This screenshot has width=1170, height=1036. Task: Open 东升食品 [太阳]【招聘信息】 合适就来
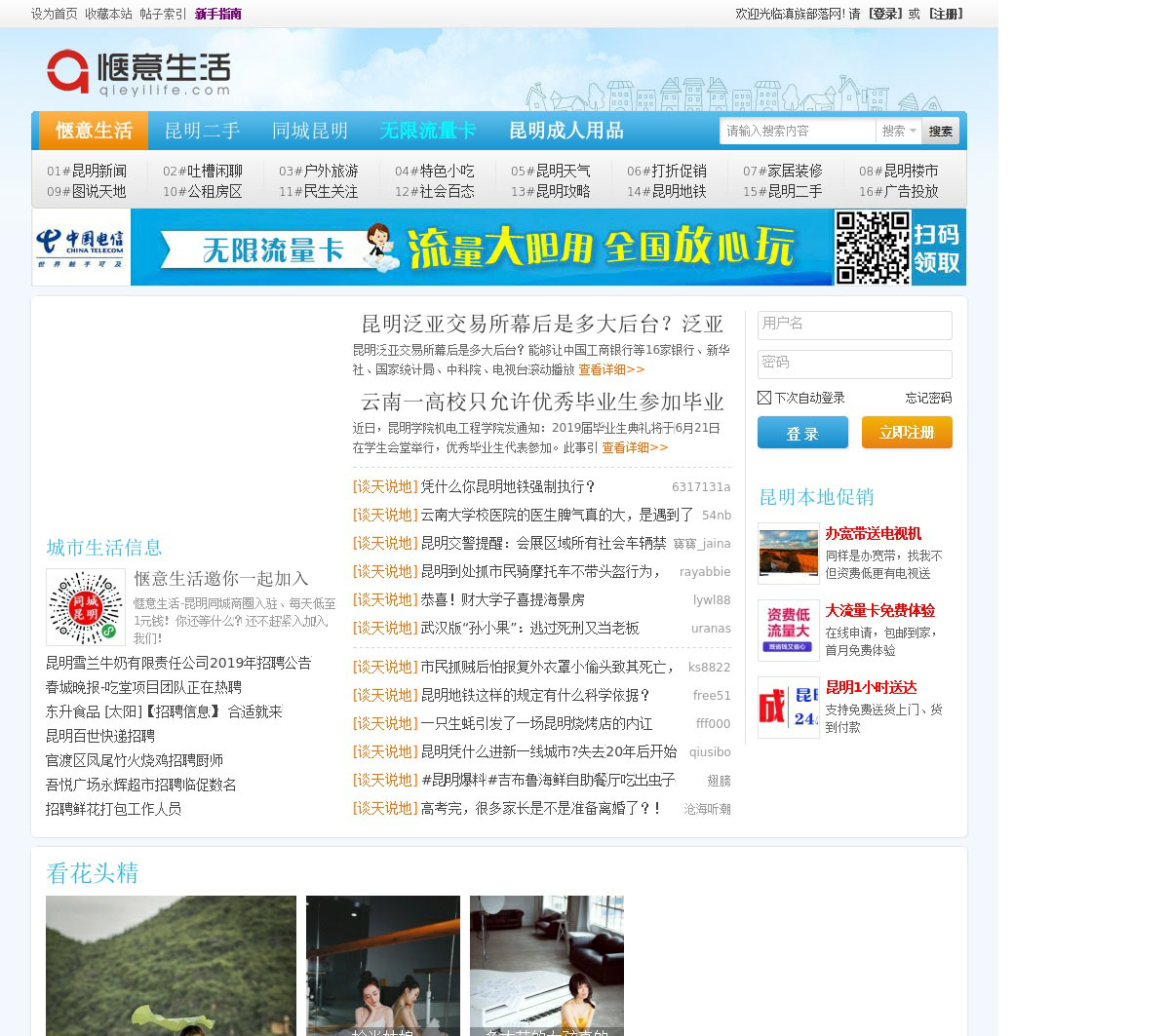[164, 711]
